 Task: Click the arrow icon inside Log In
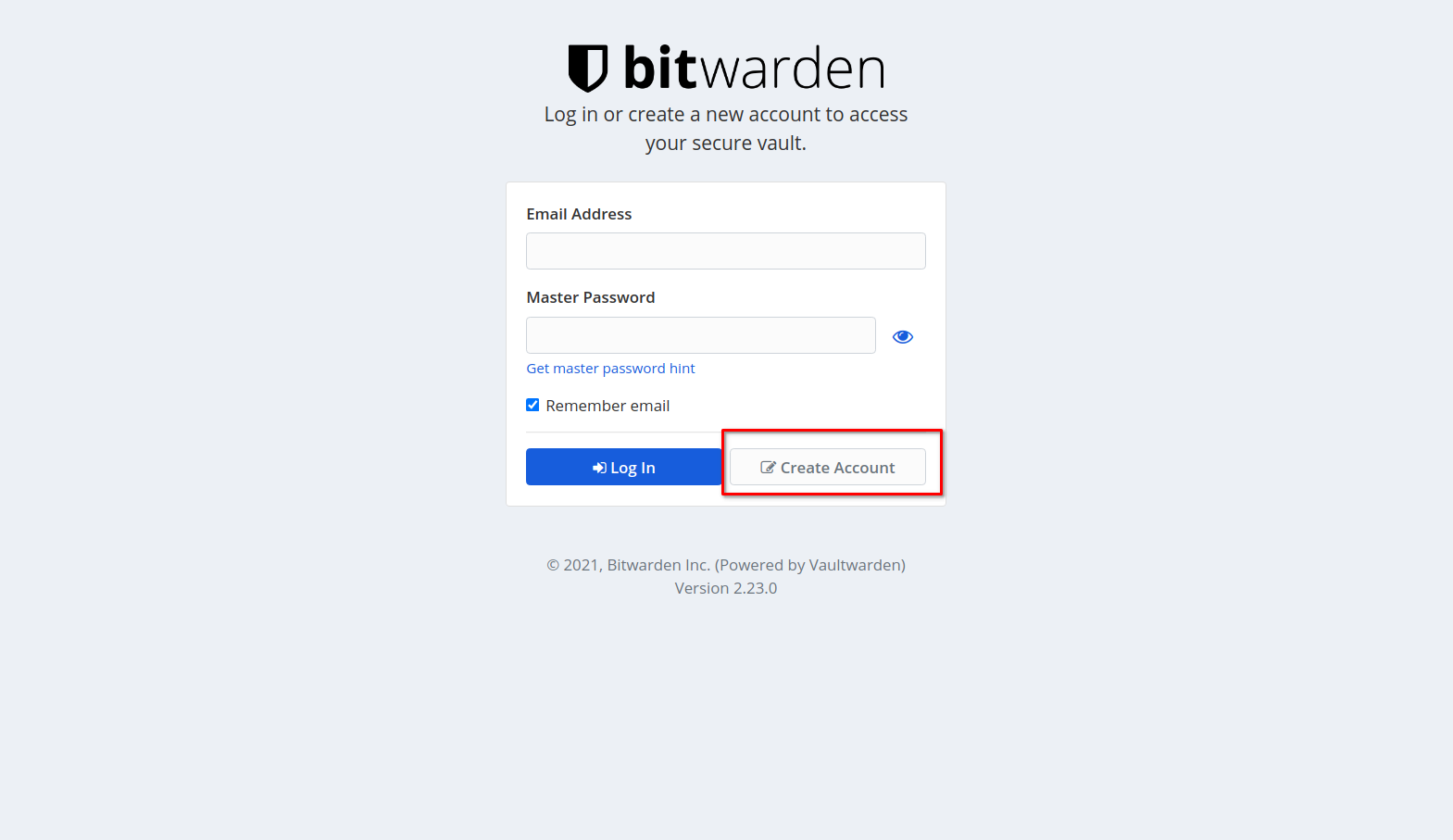(599, 468)
